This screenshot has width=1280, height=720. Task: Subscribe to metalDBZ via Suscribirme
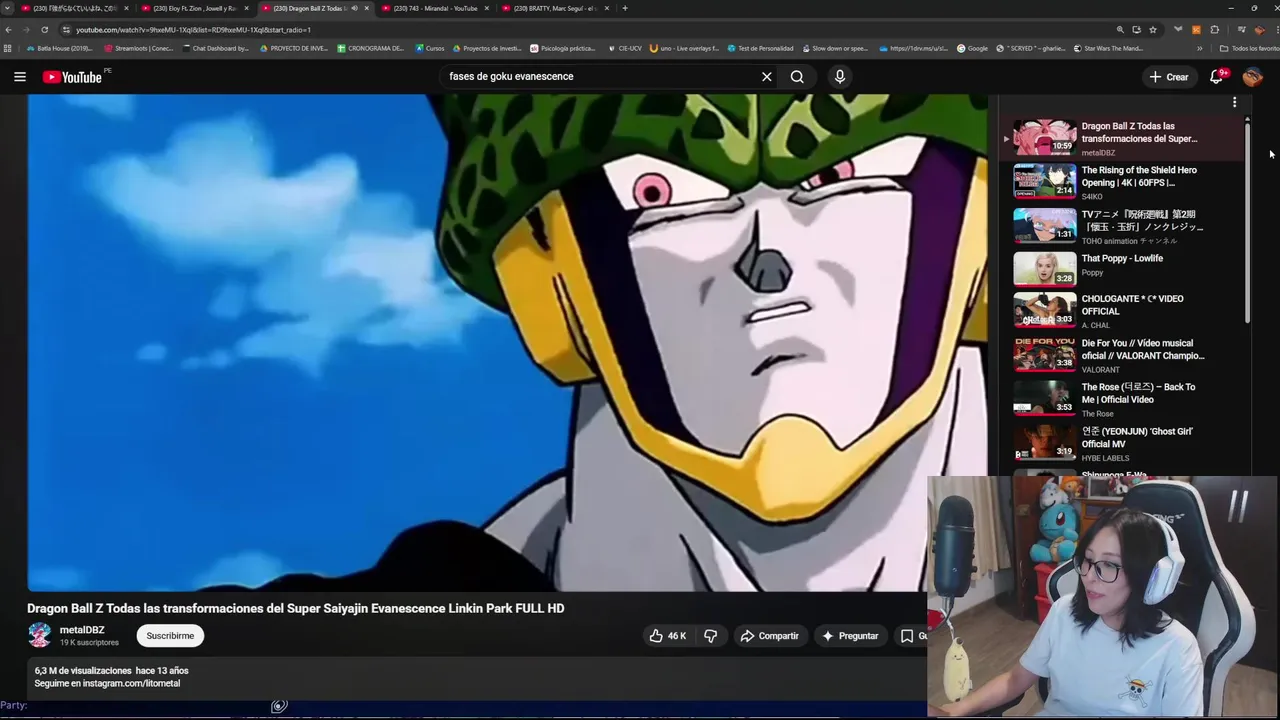pos(170,636)
